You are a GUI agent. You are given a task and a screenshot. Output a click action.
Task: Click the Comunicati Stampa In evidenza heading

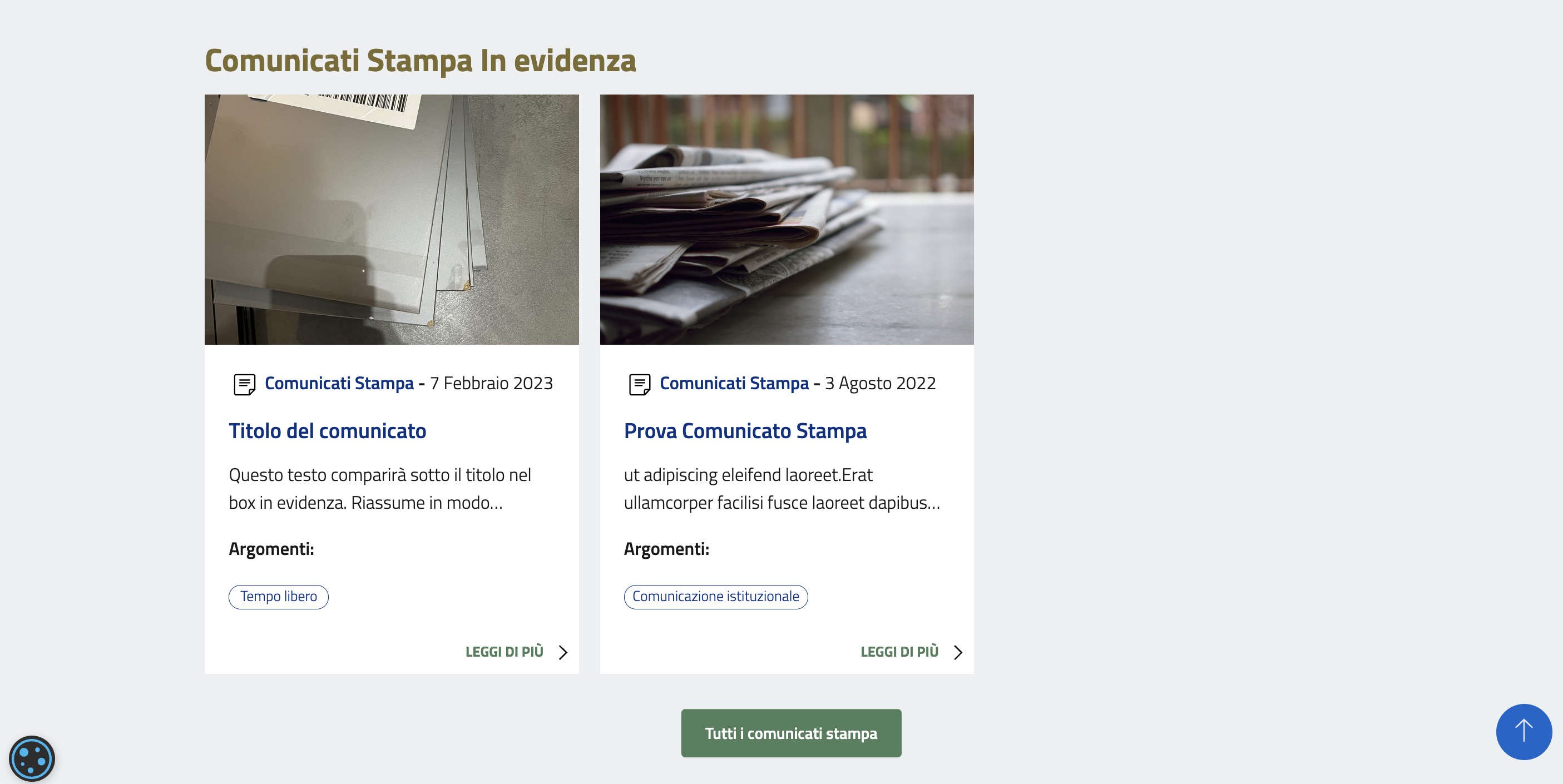click(x=421, y=61)
